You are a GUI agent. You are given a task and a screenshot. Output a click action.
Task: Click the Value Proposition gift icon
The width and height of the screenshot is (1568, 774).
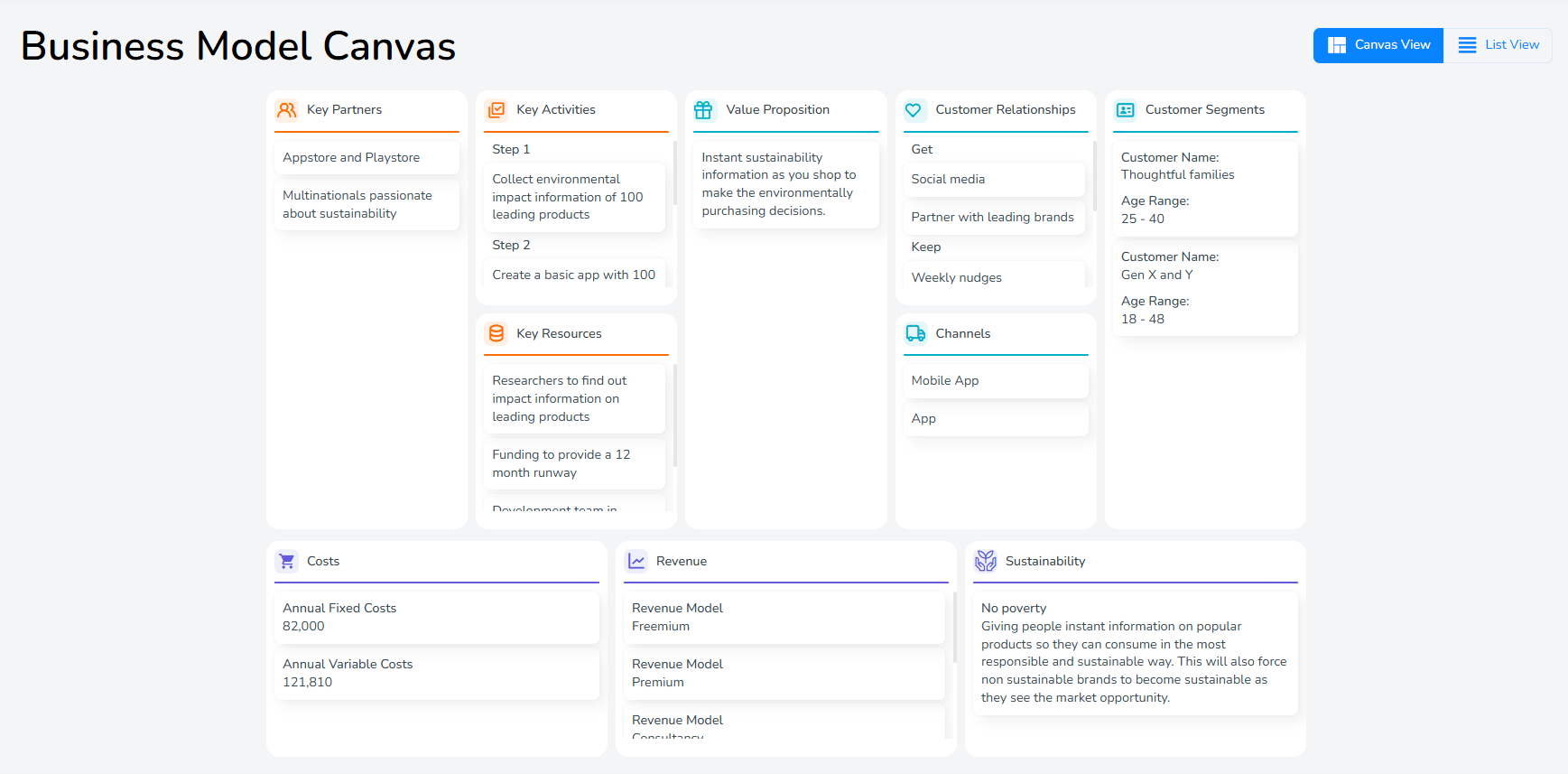pyautogui.click(x=704, y=110)
